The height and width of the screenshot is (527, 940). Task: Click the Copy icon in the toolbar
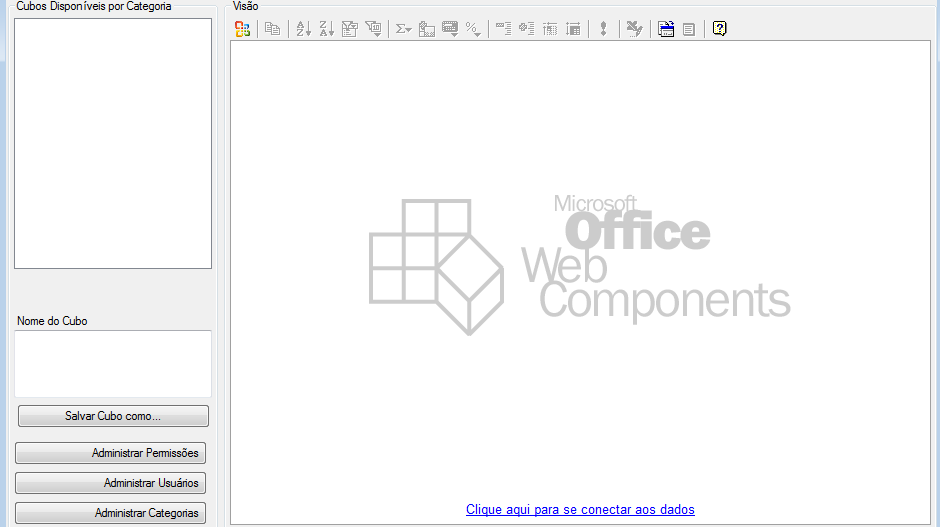[272, 29]
